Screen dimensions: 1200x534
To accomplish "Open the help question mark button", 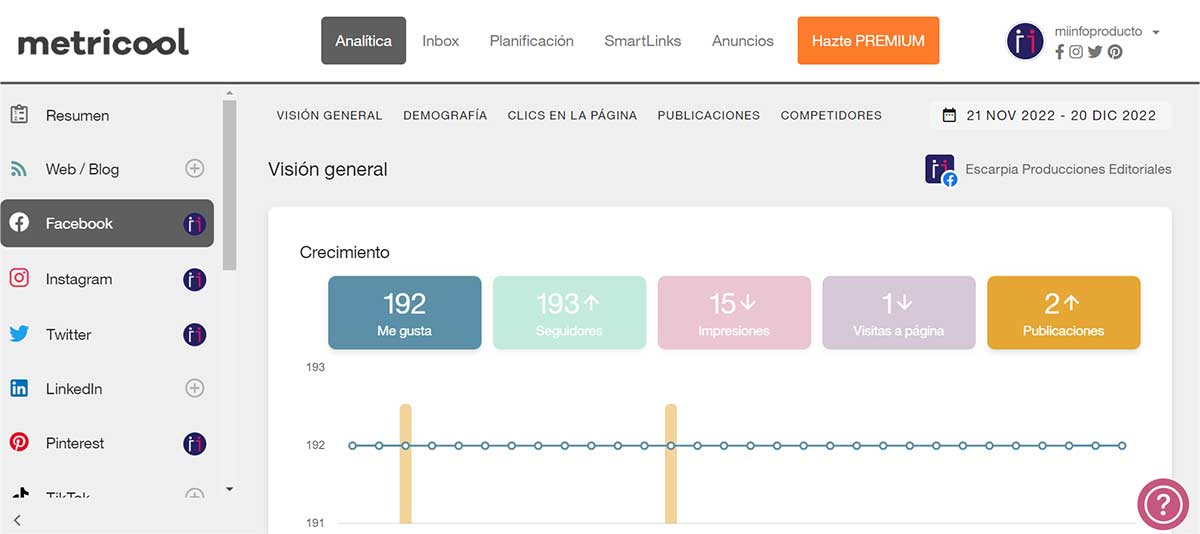I will (x=1163, y=503).
